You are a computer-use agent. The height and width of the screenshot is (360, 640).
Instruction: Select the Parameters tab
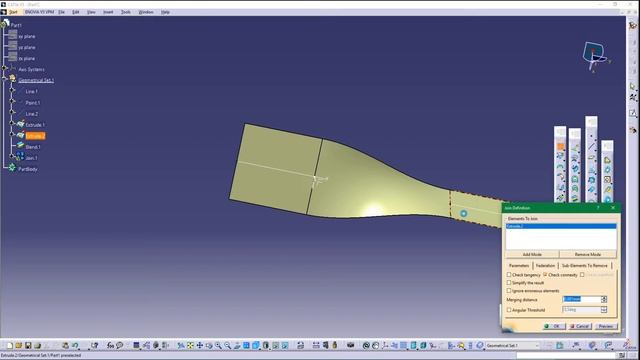(x=519, y=266)
